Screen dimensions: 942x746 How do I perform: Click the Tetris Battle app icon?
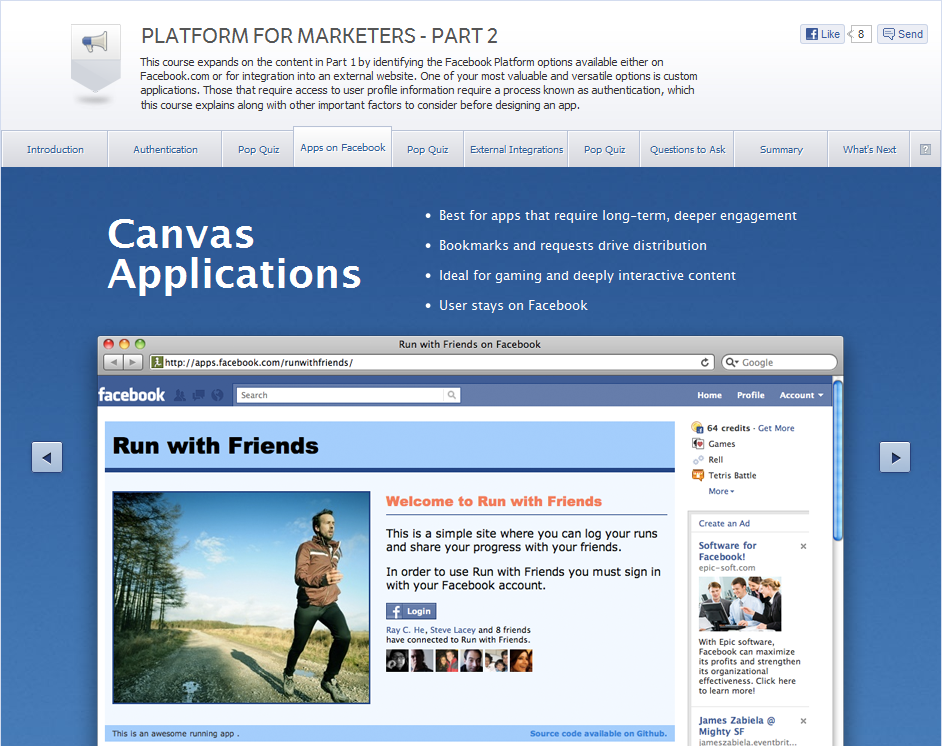697,475
